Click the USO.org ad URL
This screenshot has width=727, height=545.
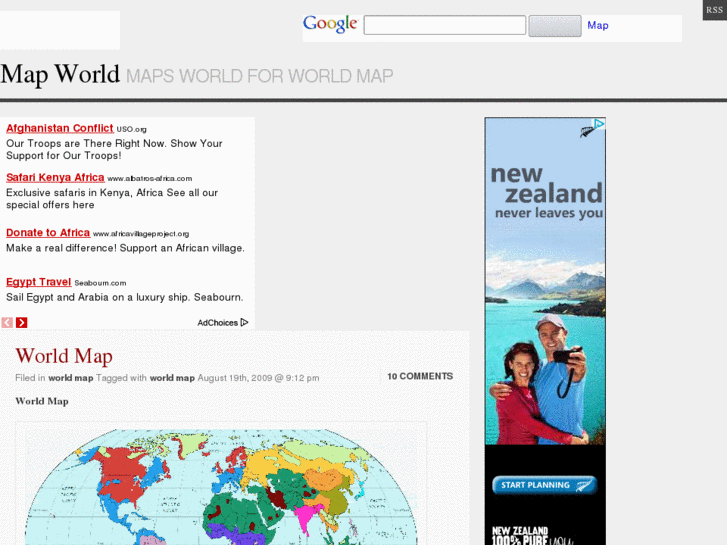pos(131,129)
